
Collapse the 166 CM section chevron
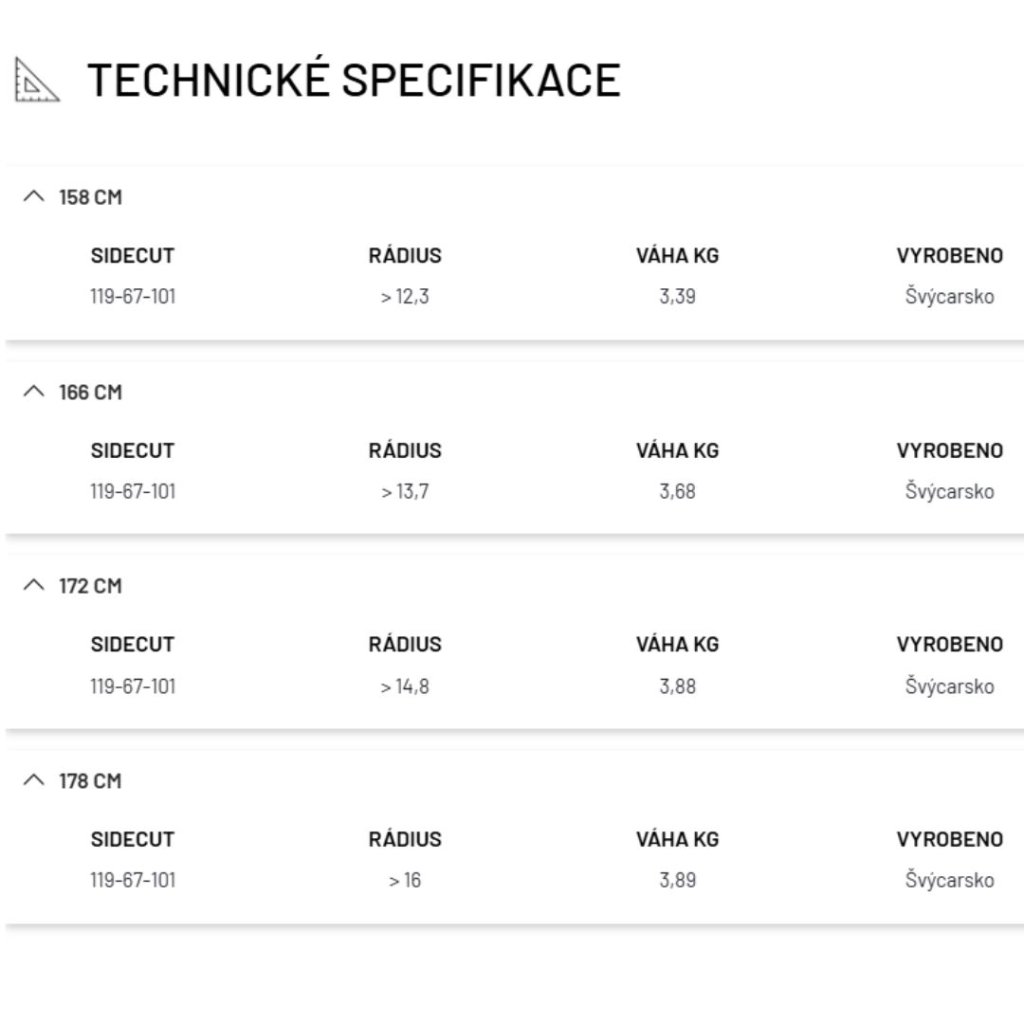(x=34, y=392)
